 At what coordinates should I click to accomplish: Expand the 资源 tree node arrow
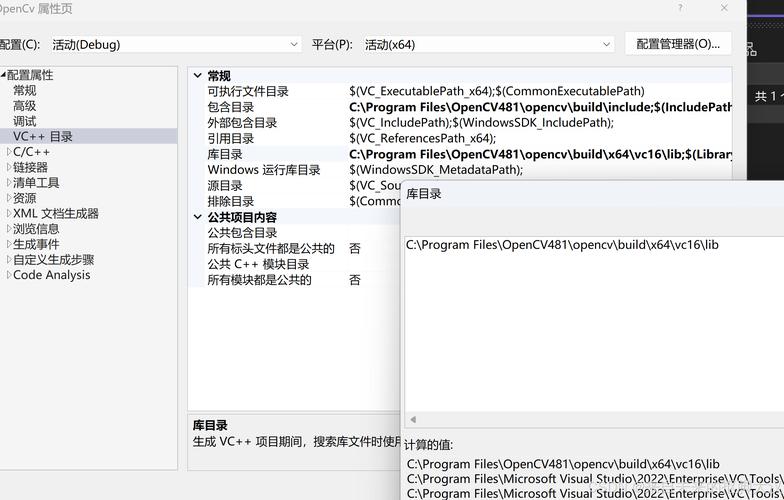pyautogui.click(x=8, y=198)
